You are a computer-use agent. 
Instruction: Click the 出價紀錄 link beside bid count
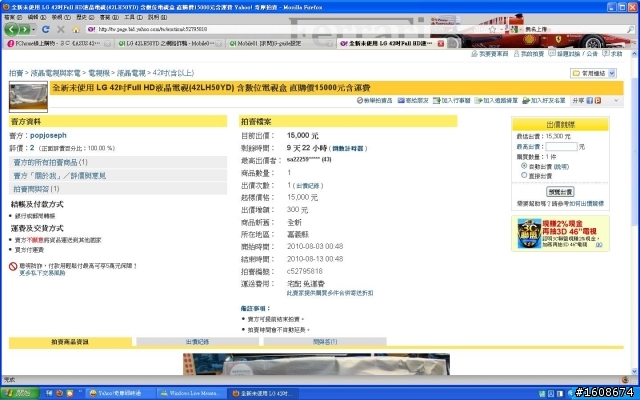click(308, 186)
